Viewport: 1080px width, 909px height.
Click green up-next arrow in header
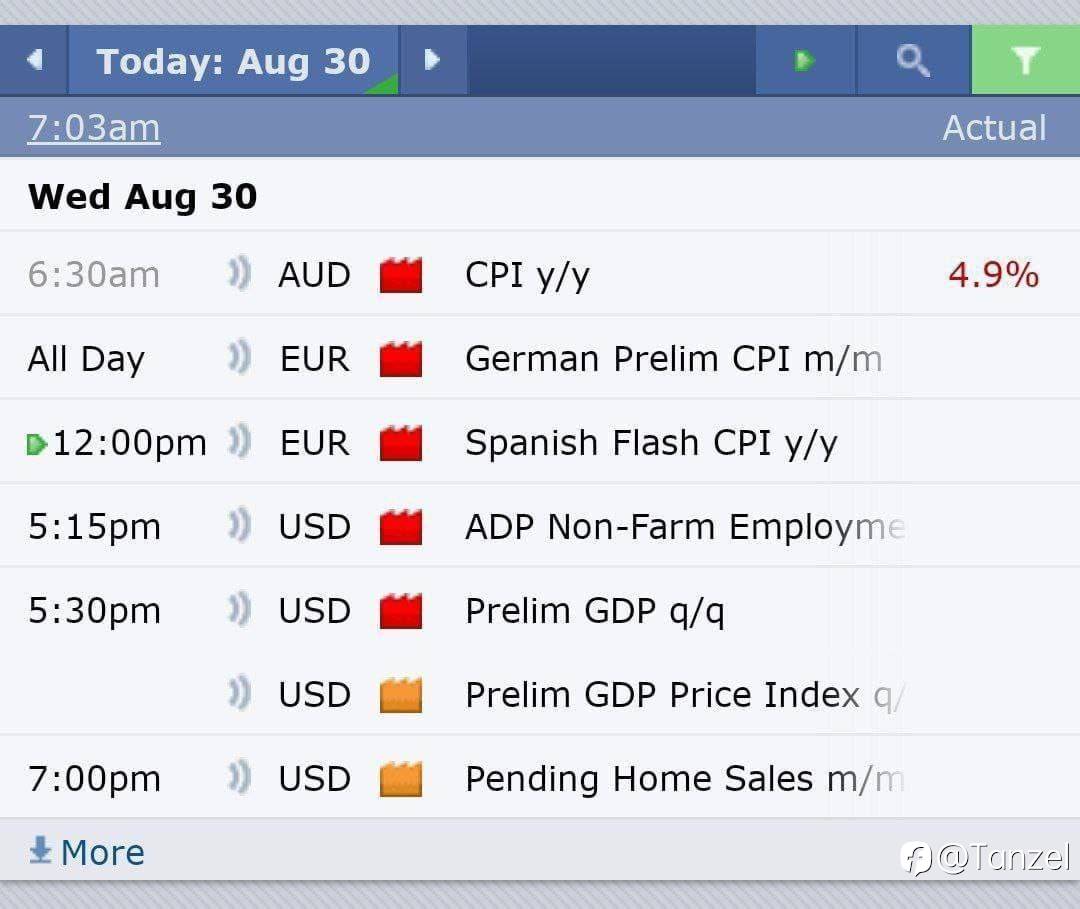pyautogui.click(x=804, y=60)
